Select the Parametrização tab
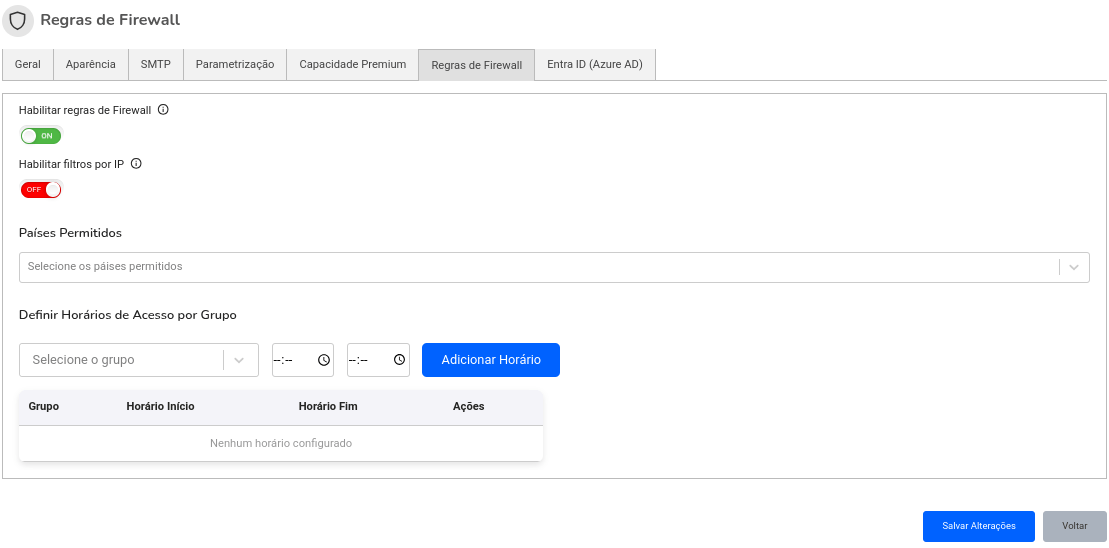Viewport: 1109px width, 548px height. pos(235,65)
